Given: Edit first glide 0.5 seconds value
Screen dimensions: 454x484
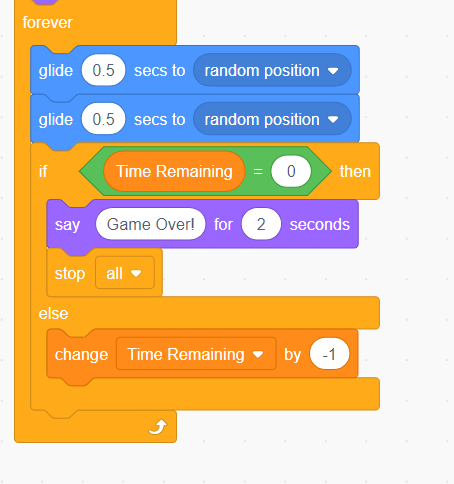Looking at the screenshot, I should click(x=103, y=70).
